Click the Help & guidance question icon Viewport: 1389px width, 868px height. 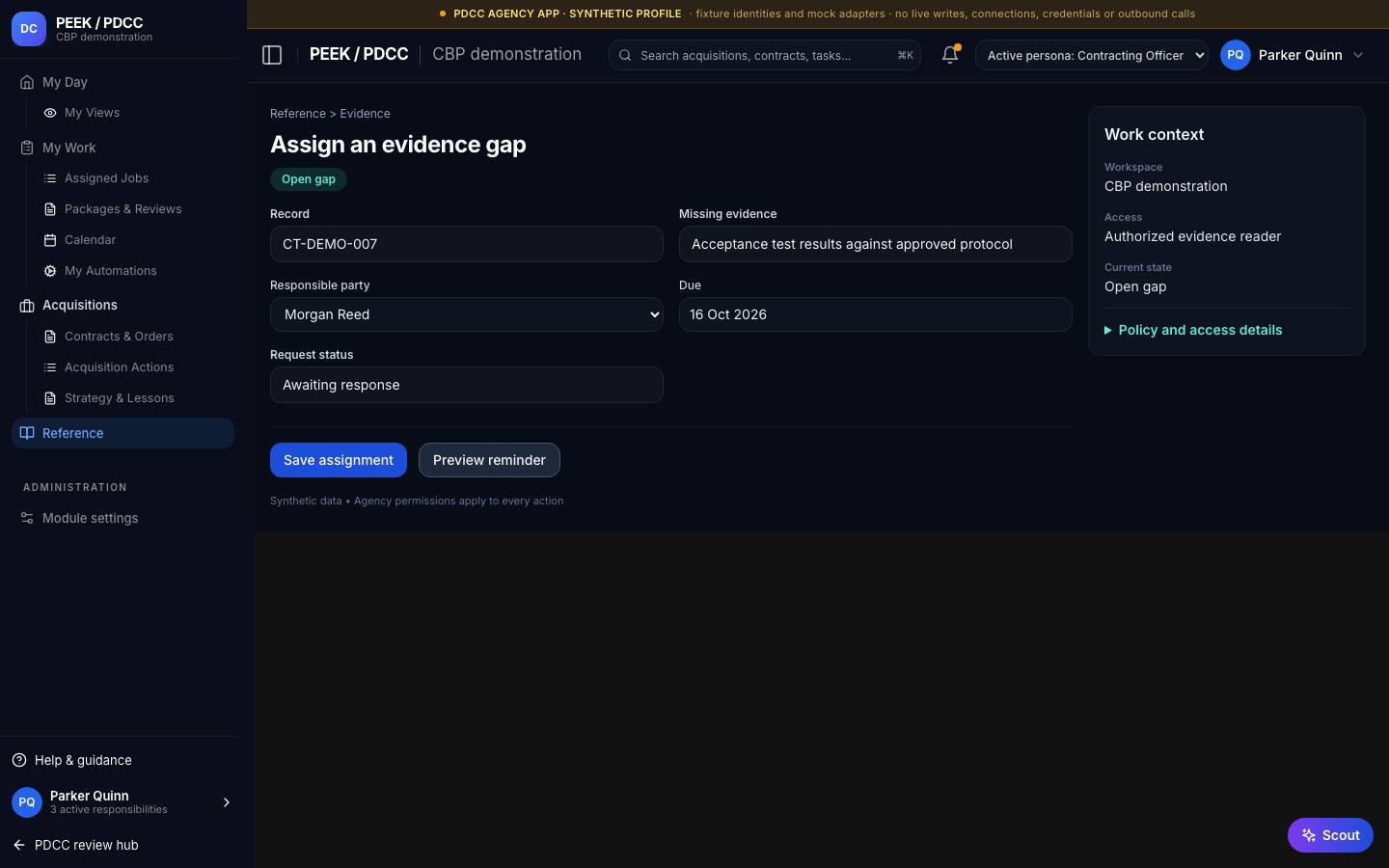tap(19, 760)
